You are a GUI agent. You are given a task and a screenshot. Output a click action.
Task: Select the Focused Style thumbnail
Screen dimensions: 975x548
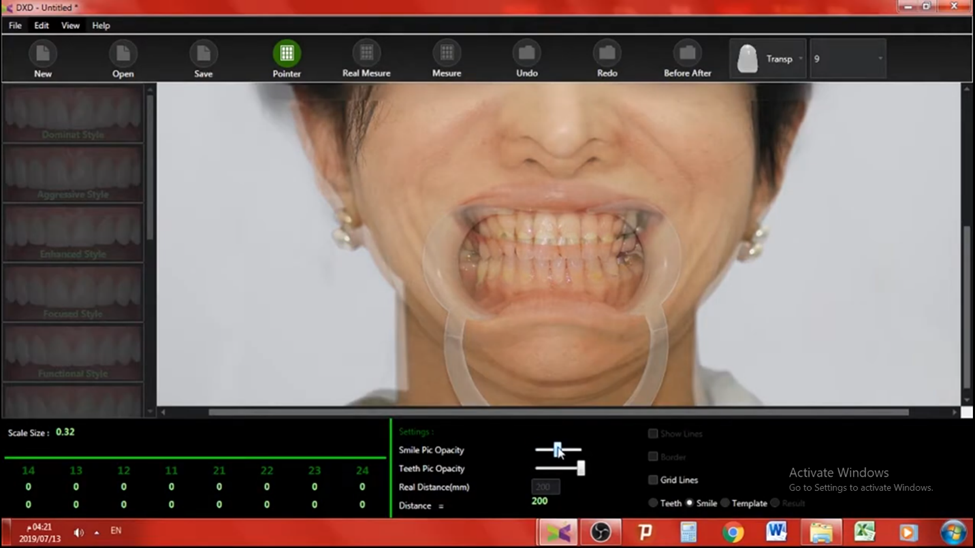pos(73,293)
